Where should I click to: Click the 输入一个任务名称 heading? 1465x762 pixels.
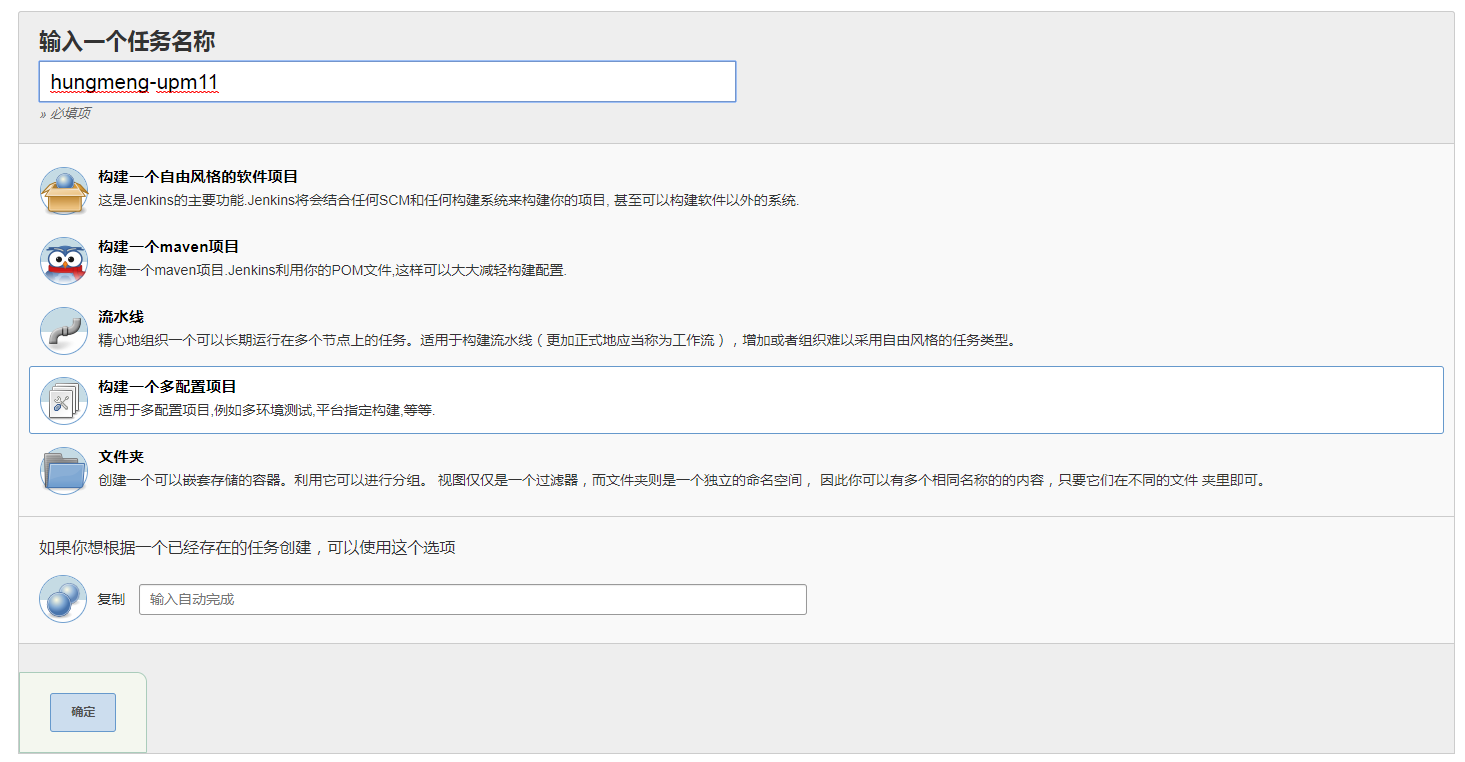127,41
